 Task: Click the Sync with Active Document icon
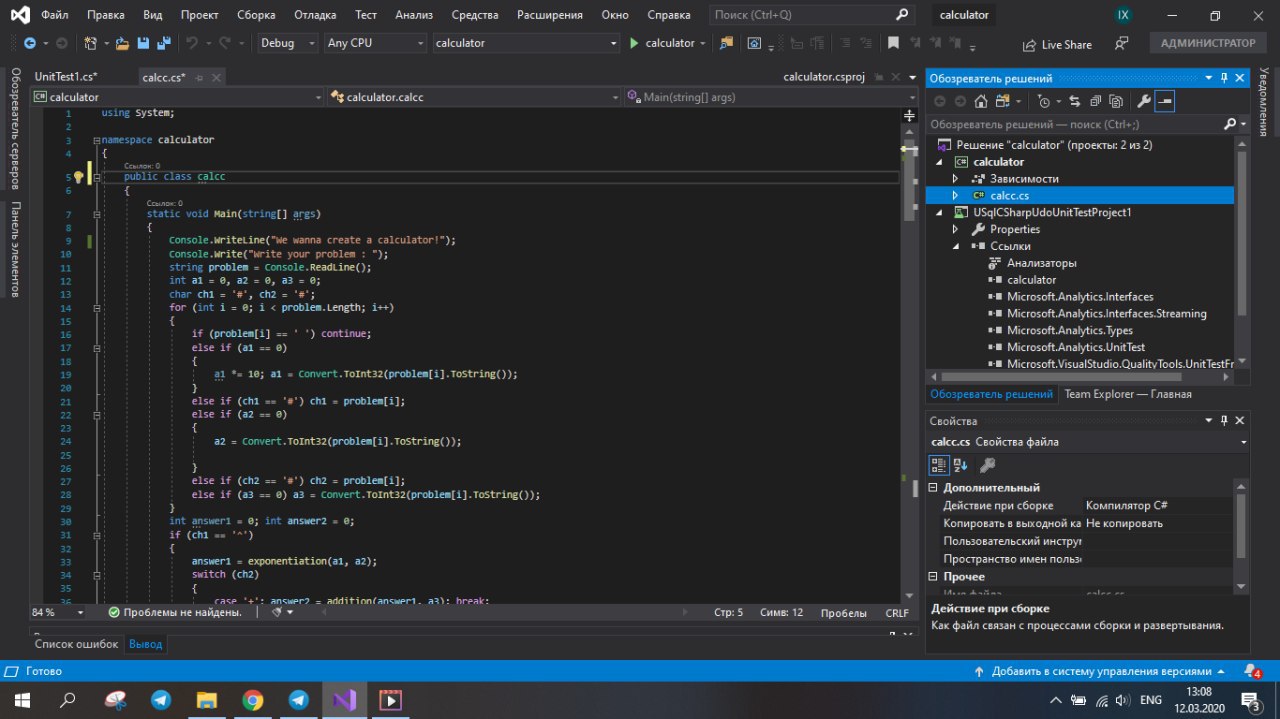tap(1075, 101)
